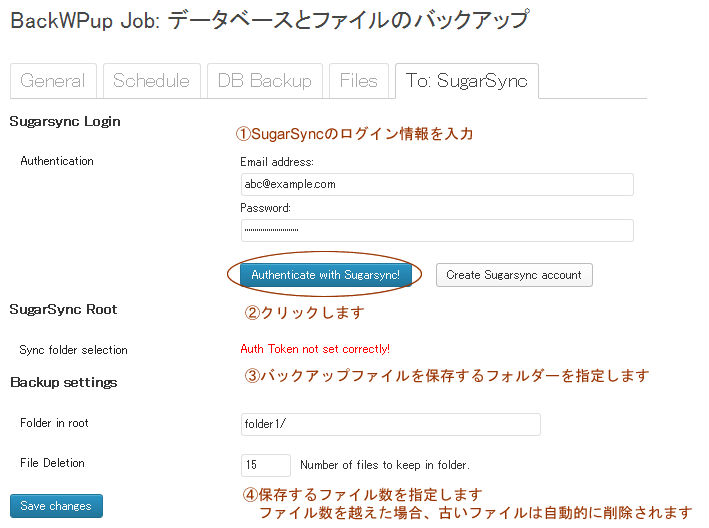Screen dimensions: 709x528
Task: Focus the Email address field
Action: [437, 184]
